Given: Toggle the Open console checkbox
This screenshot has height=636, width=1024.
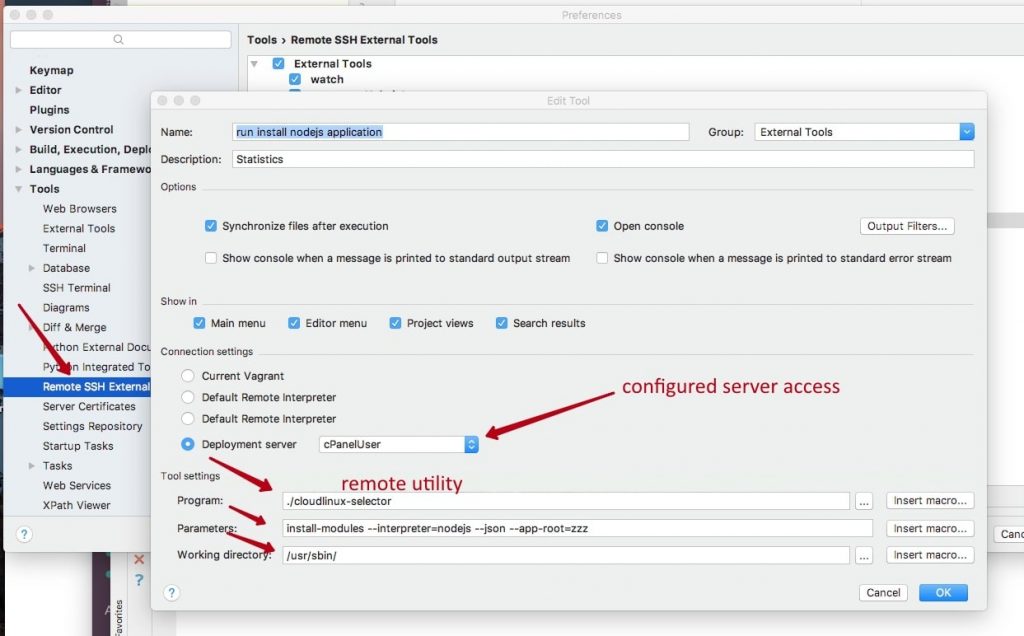Looking at the screenshot, I should [x=602, y=226].
